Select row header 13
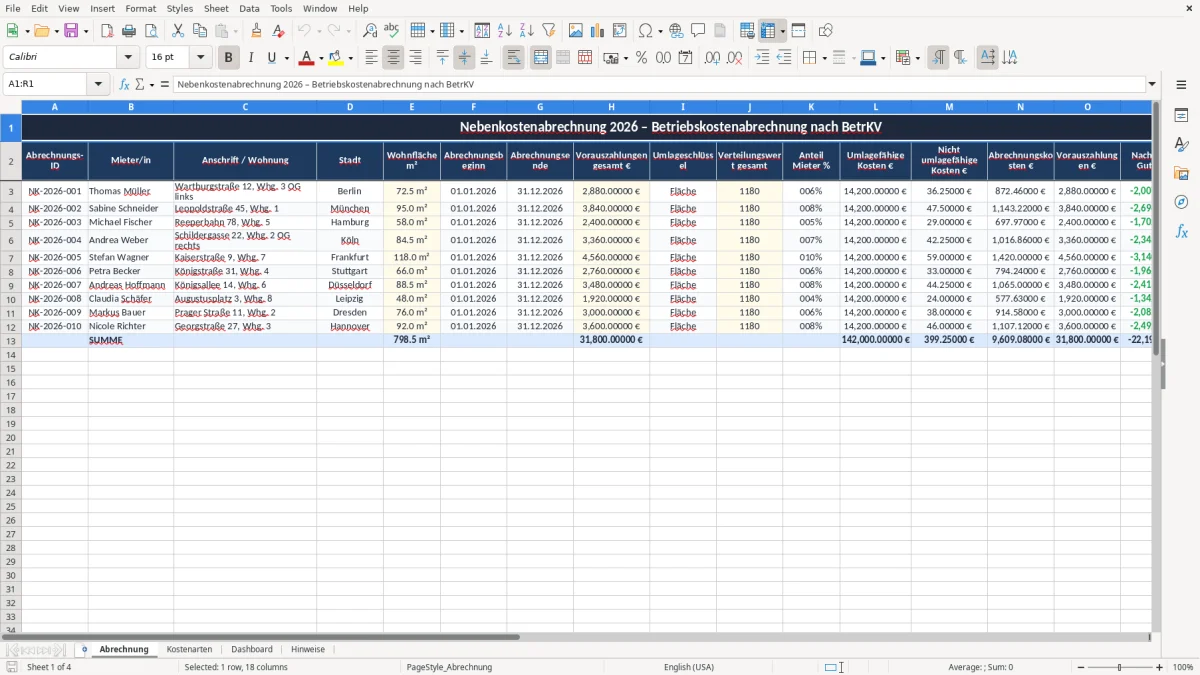Image resolution: width=1200 pixels, height=675 pixels. pos(11,340)
